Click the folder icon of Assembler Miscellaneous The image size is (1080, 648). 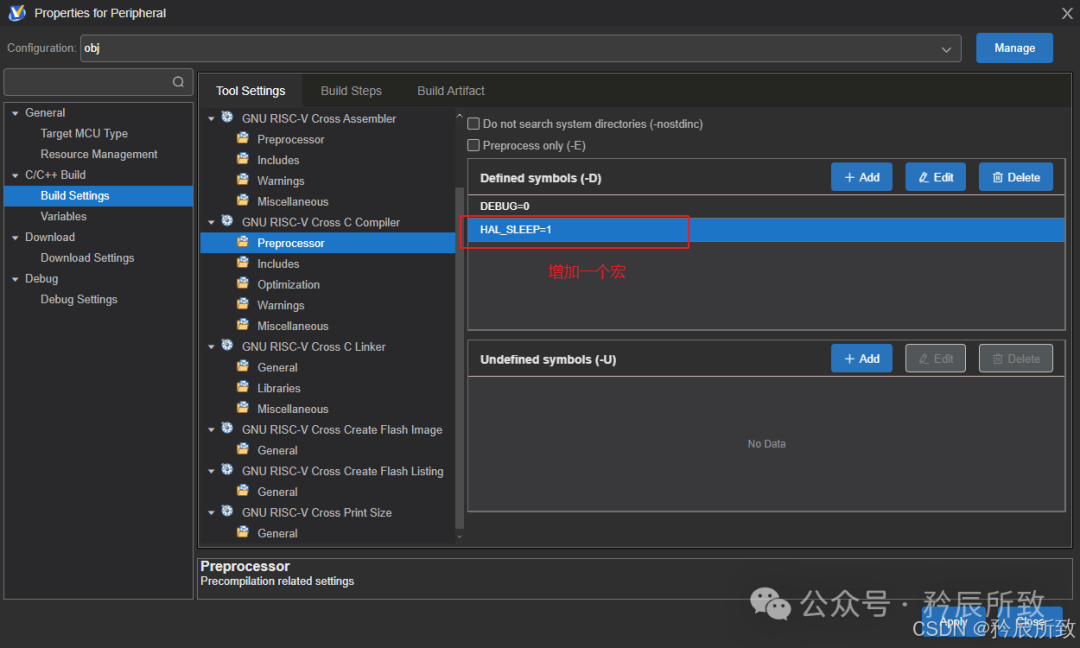click(242, 200)
